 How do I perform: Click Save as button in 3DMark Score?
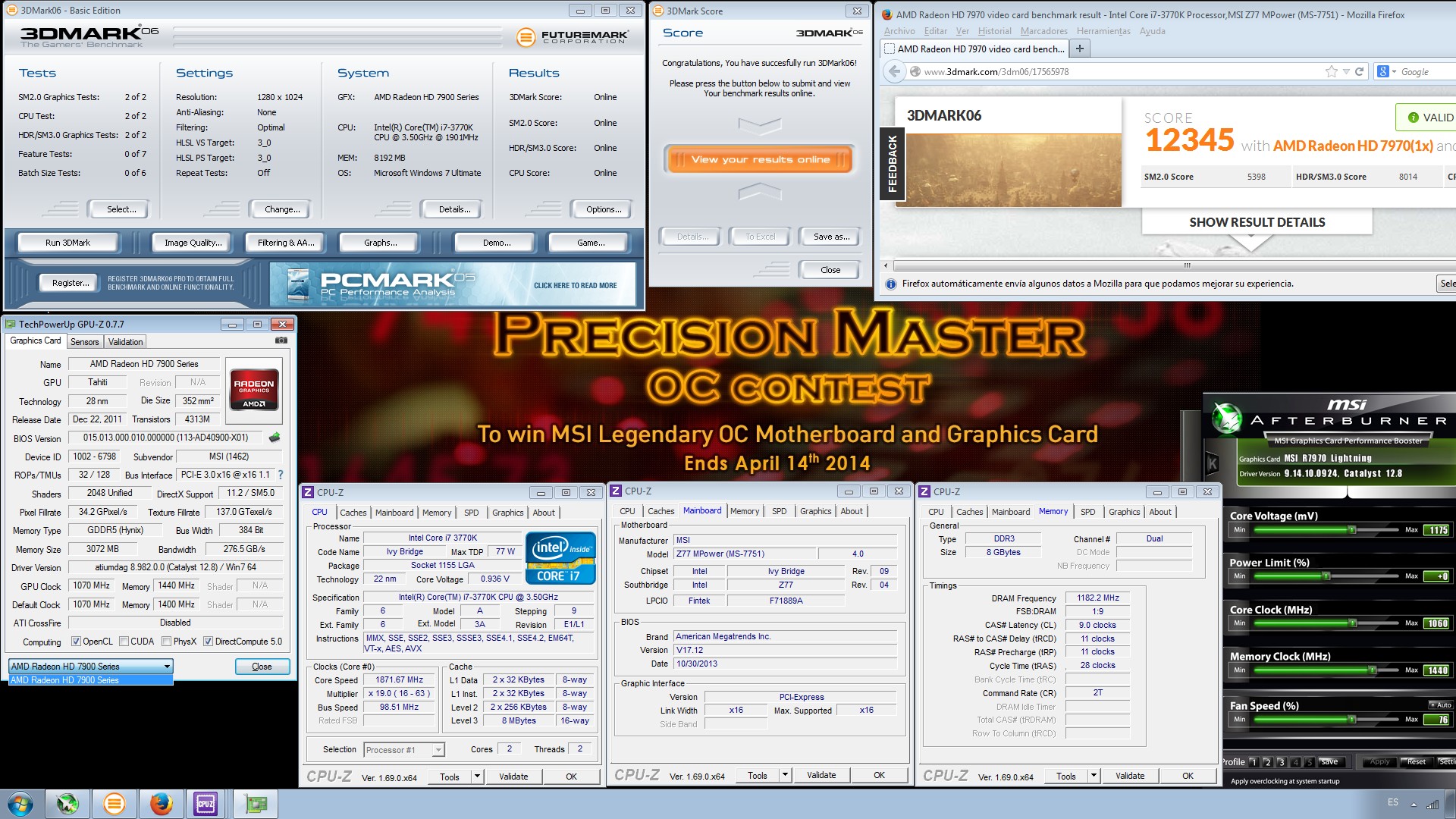831,237
